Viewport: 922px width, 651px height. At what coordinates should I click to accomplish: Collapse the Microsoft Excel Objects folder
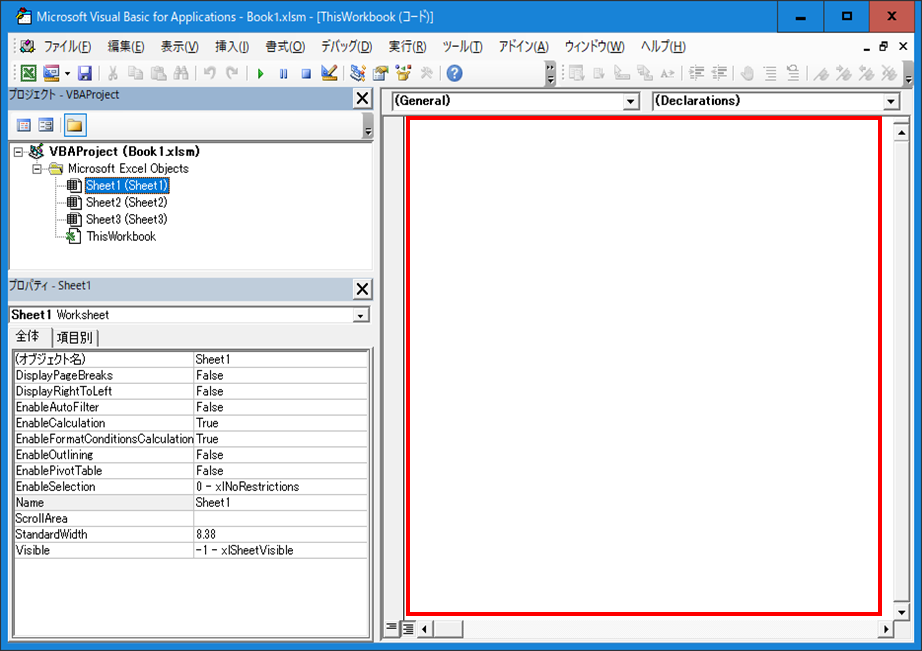pos(37,169)
